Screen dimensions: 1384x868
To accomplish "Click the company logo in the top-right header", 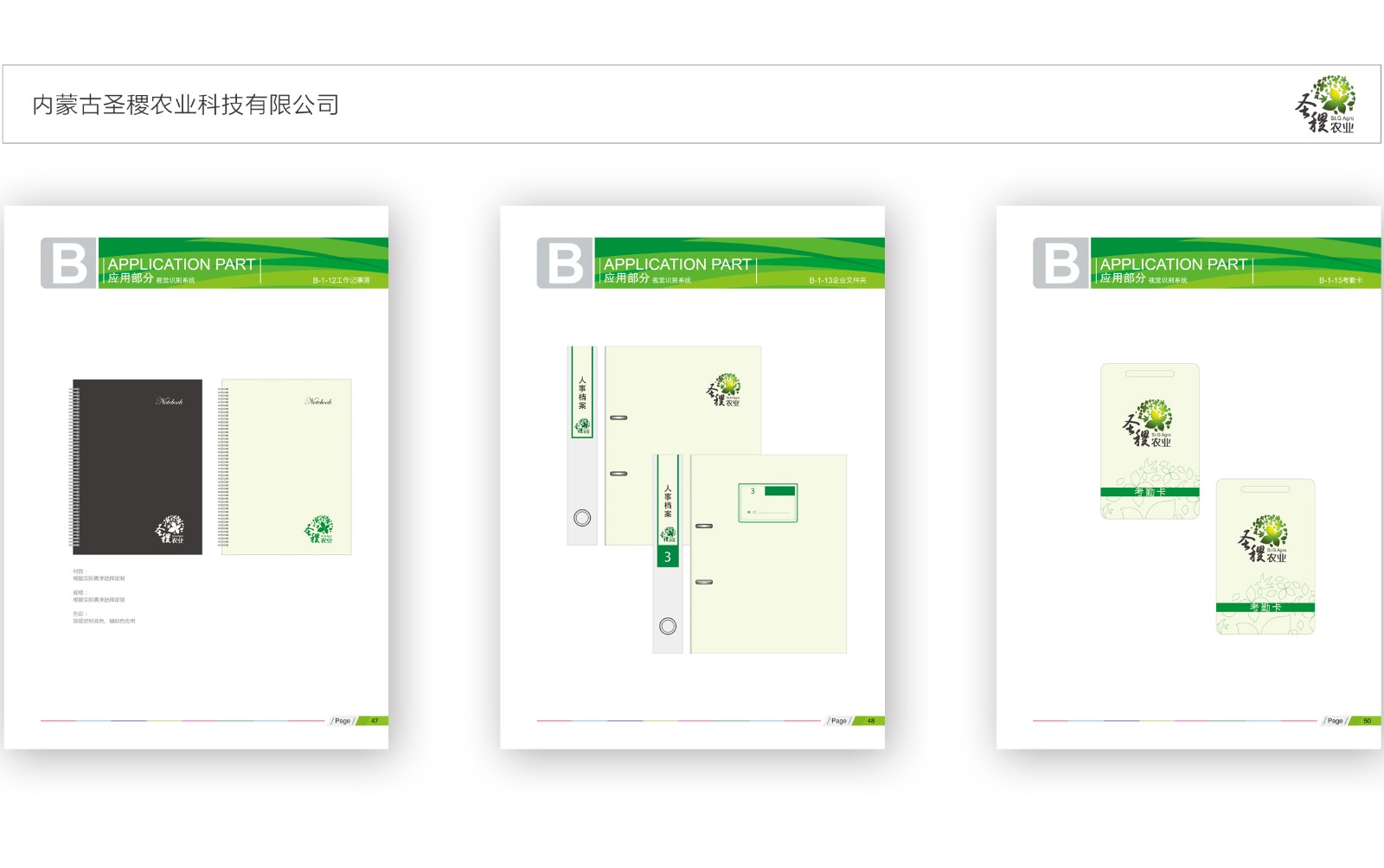I will [x=1326, y=105].
